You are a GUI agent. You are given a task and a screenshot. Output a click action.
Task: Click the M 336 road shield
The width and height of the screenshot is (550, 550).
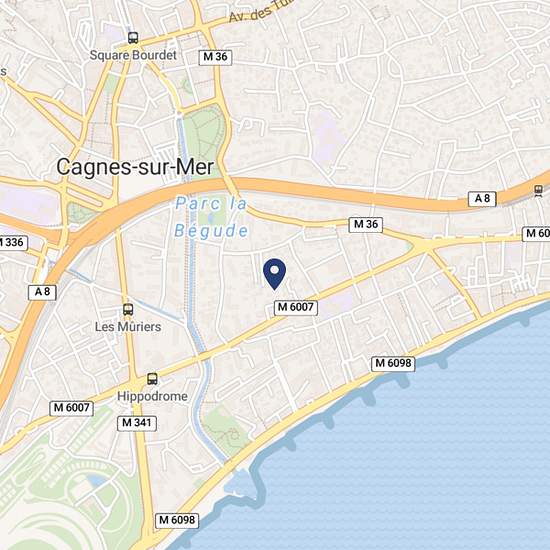(13, 242)
